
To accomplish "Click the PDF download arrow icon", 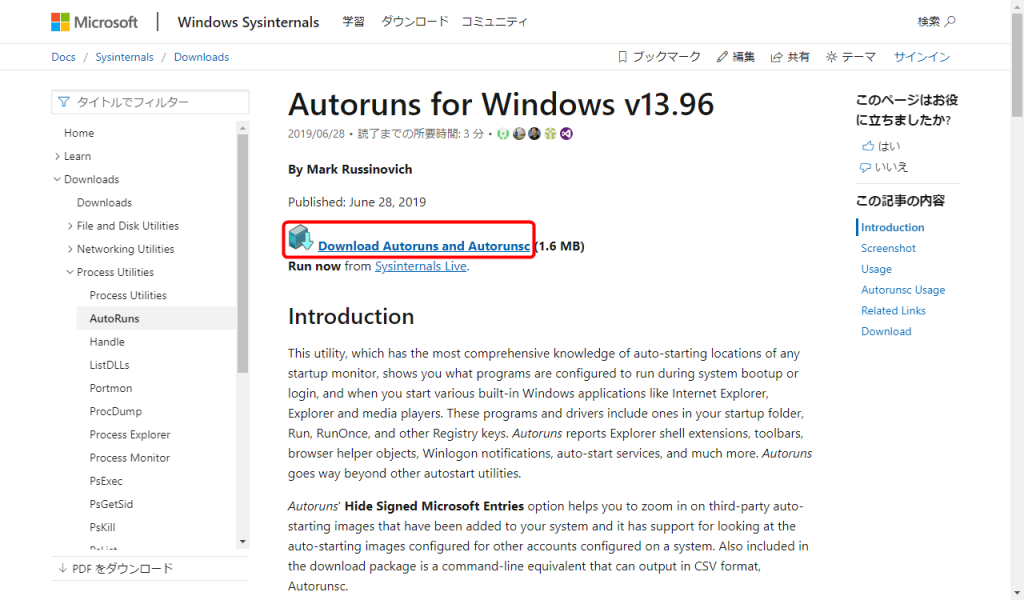I will (63, 568).
